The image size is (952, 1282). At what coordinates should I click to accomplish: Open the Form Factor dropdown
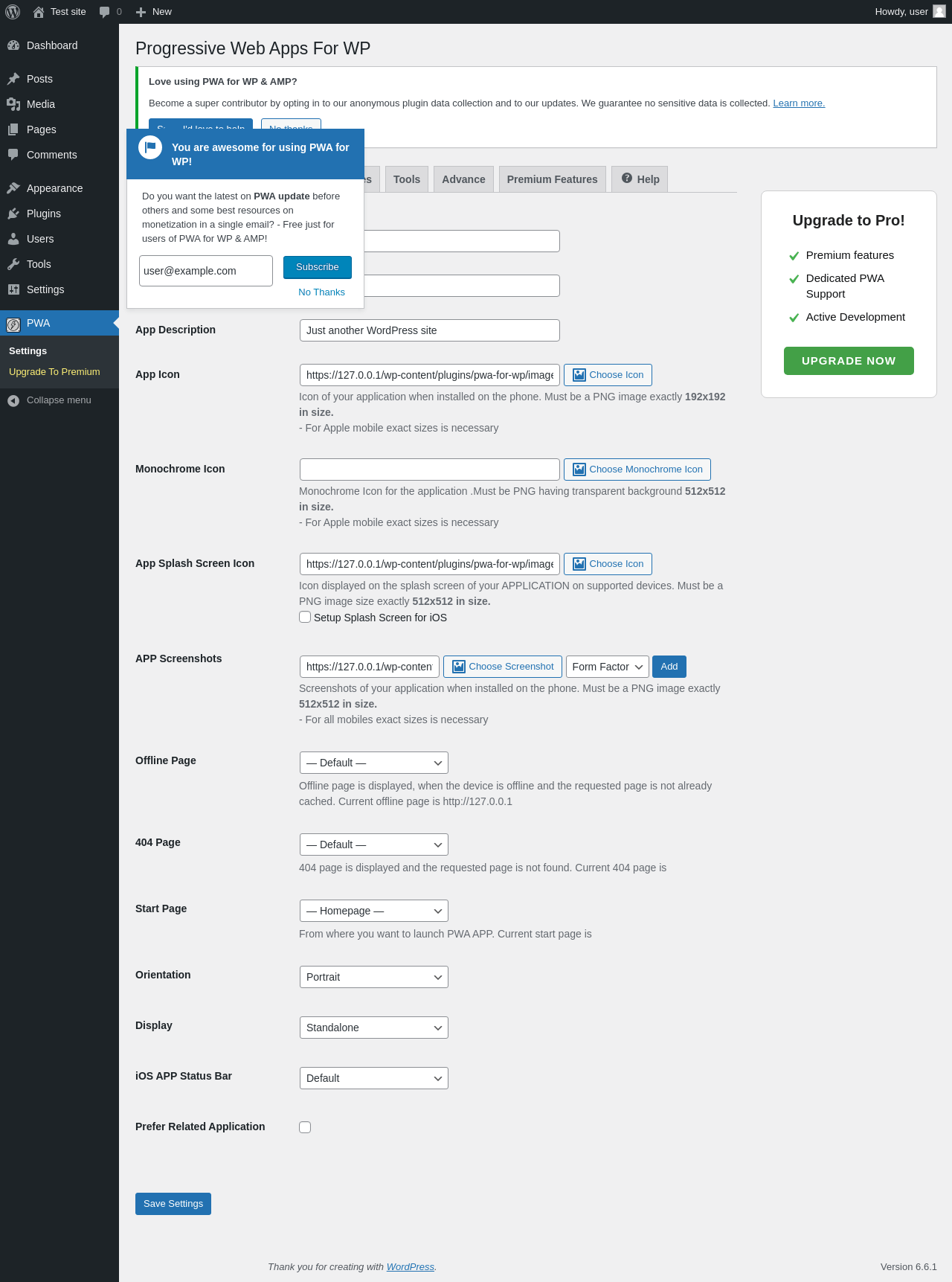point(608,667)
